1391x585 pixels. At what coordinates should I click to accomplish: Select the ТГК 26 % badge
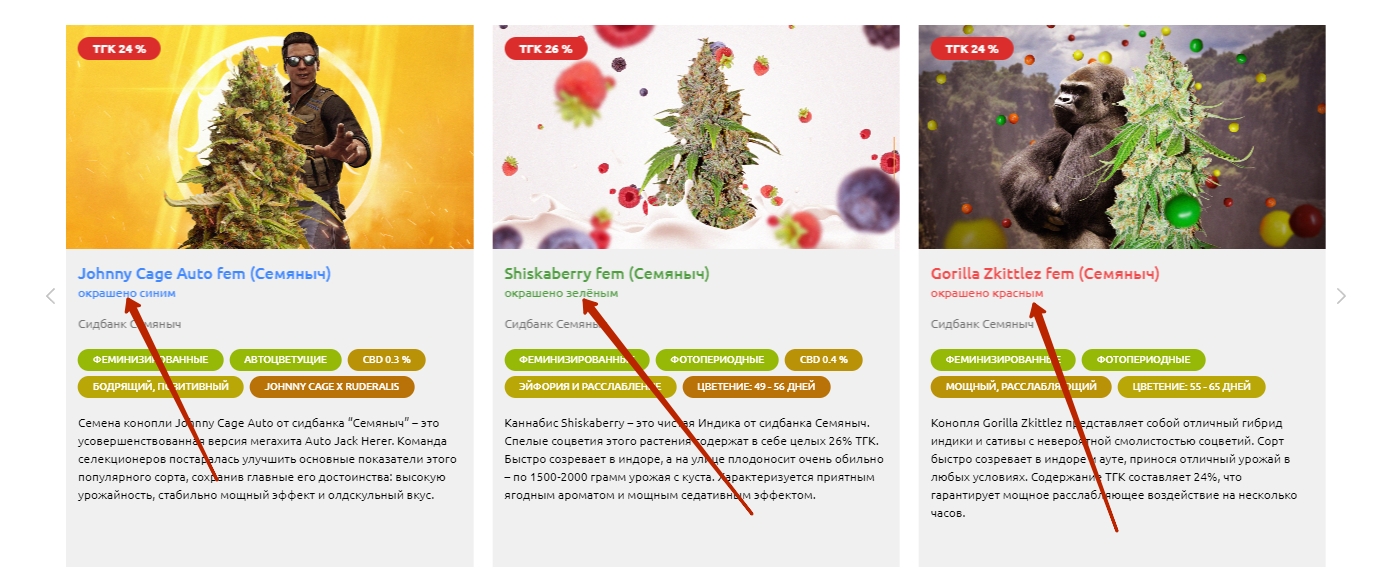(545, 48)
